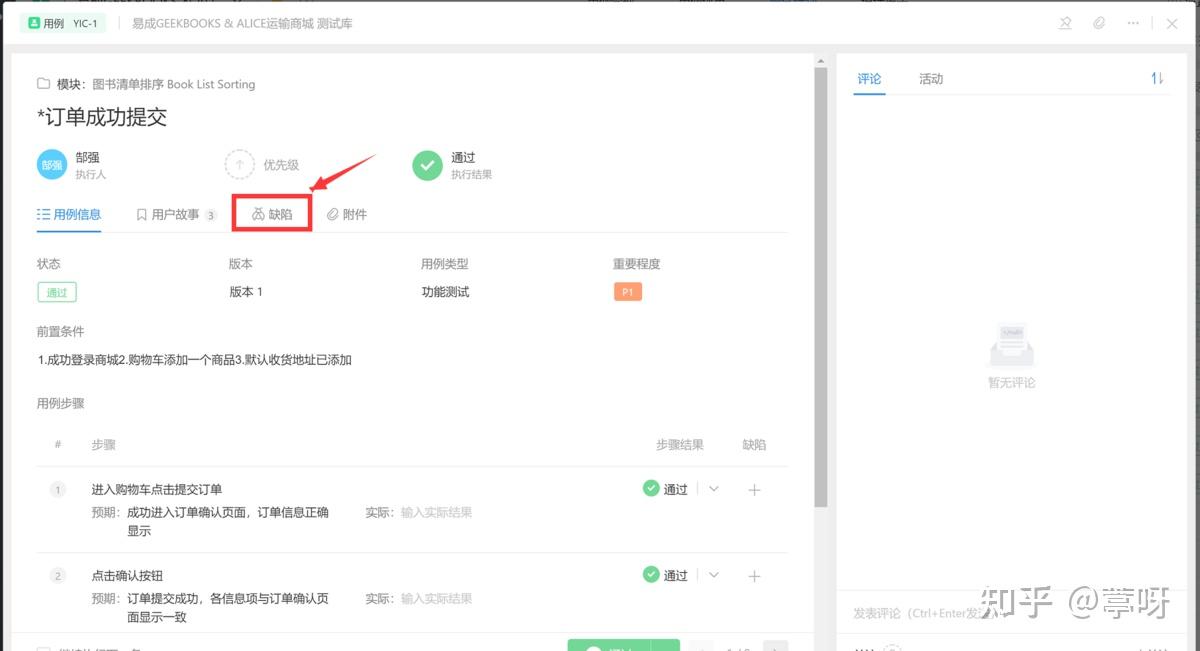Click the sort icon in the comments panel
Image resolution: width=1200 pixels, height=651 pixels.
click(1156, 78)
